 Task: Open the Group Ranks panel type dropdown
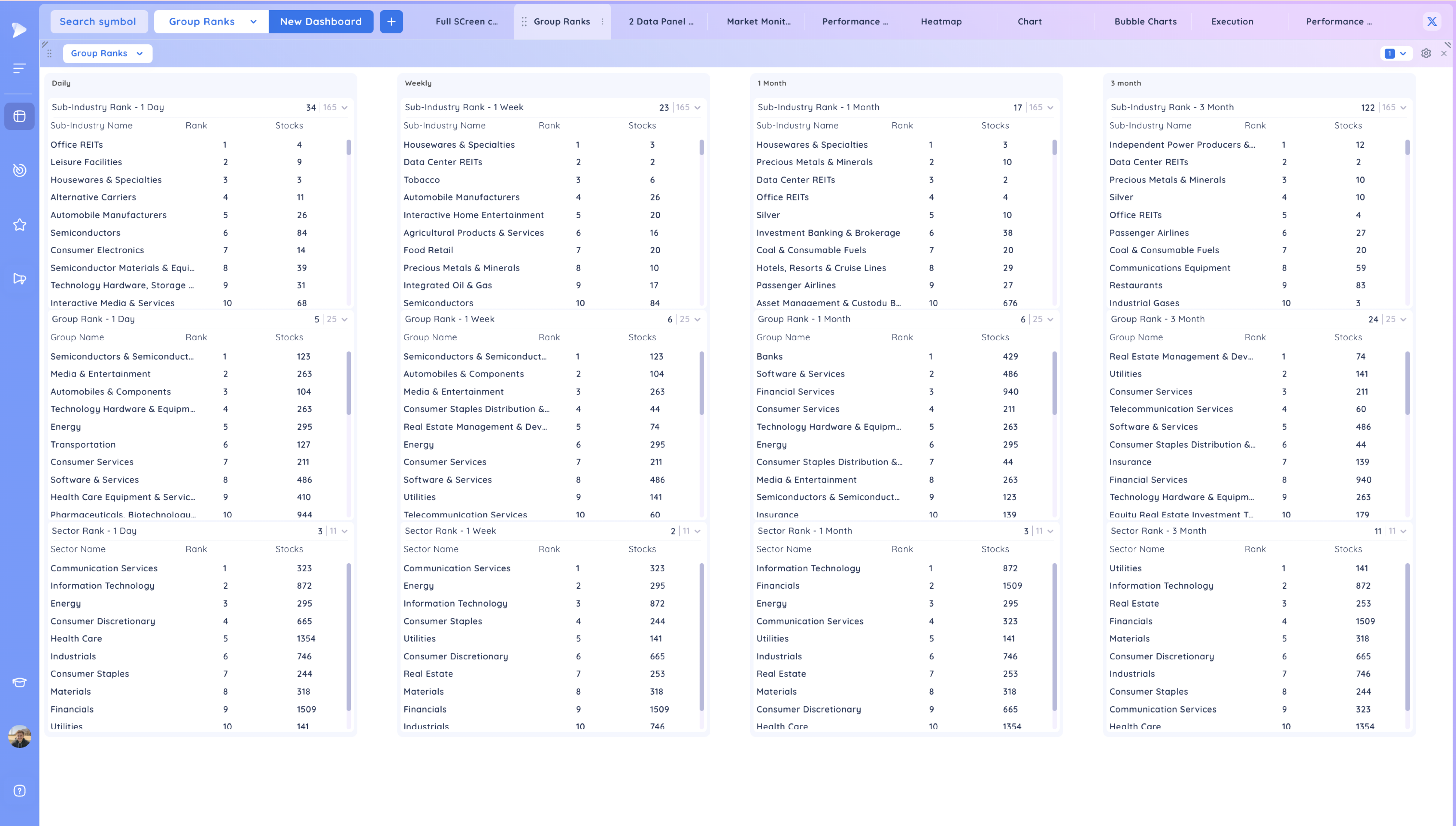pos(107,53)
